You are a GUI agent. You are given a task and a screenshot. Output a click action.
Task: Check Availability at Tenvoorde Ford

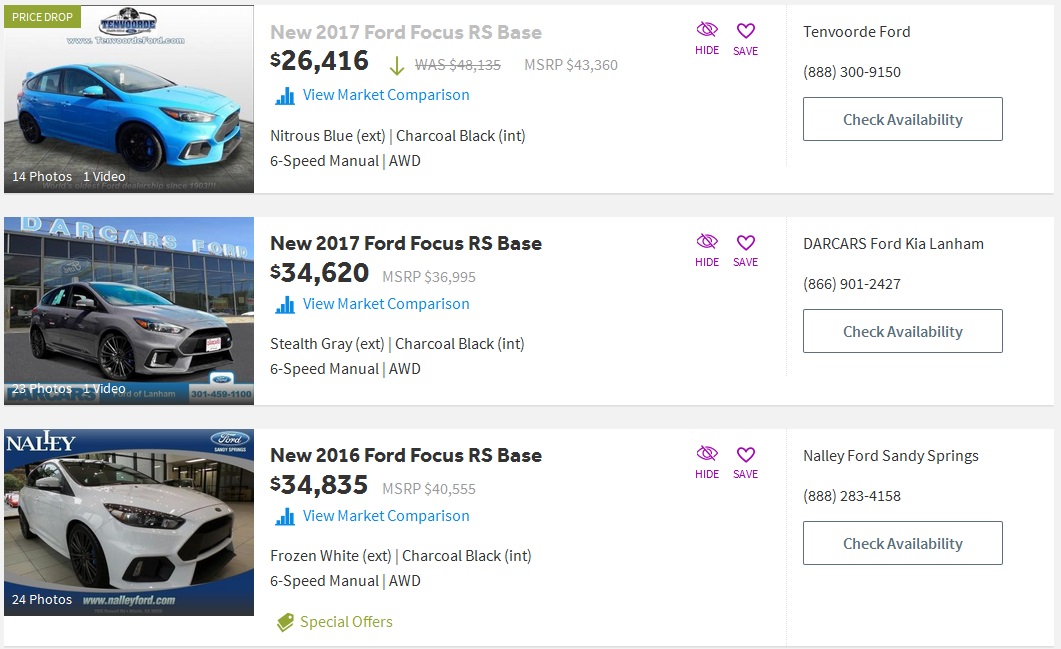pyautogui.click(x=903, y=119)
